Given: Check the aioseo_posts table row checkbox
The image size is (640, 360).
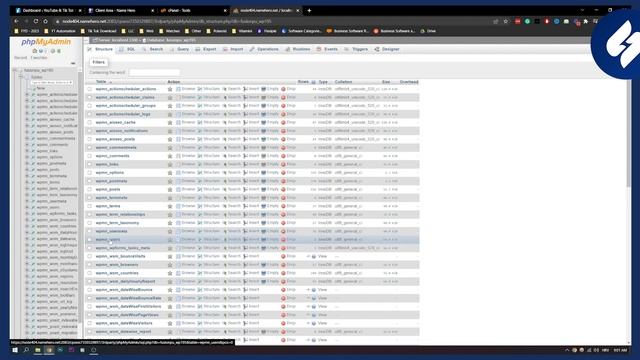Looking at the screenshot, I should click(x=89, y=139).
